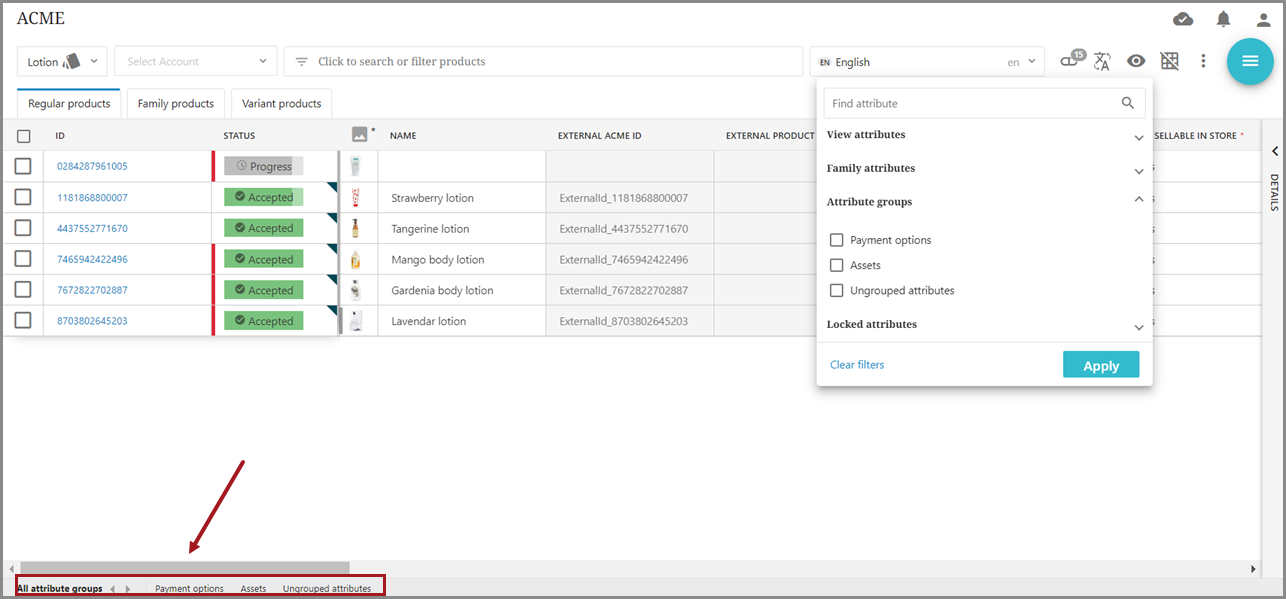Click the Find attribute search field
Image resolution: width=1286 pixels, height=599 pixels.
tap(970, 103)
